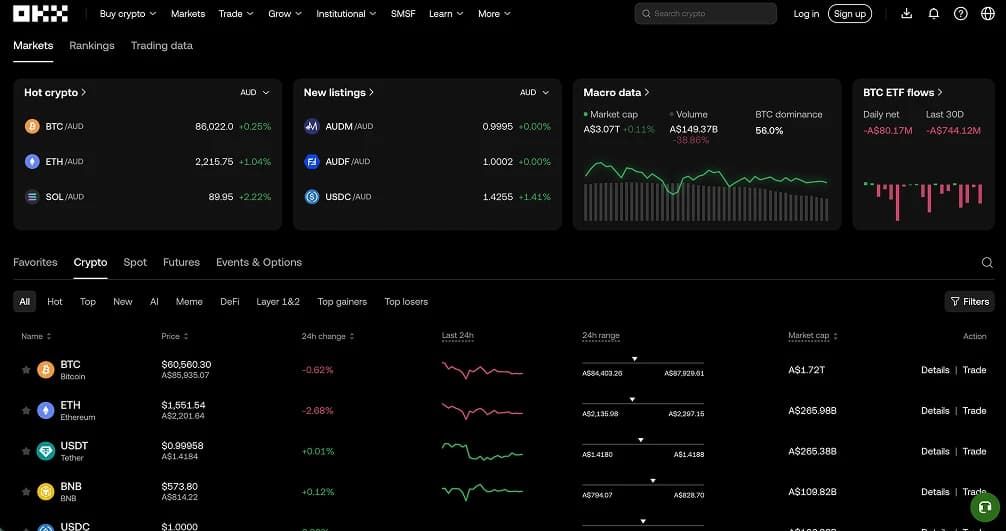Open Details for BTC row

(935, 370)
